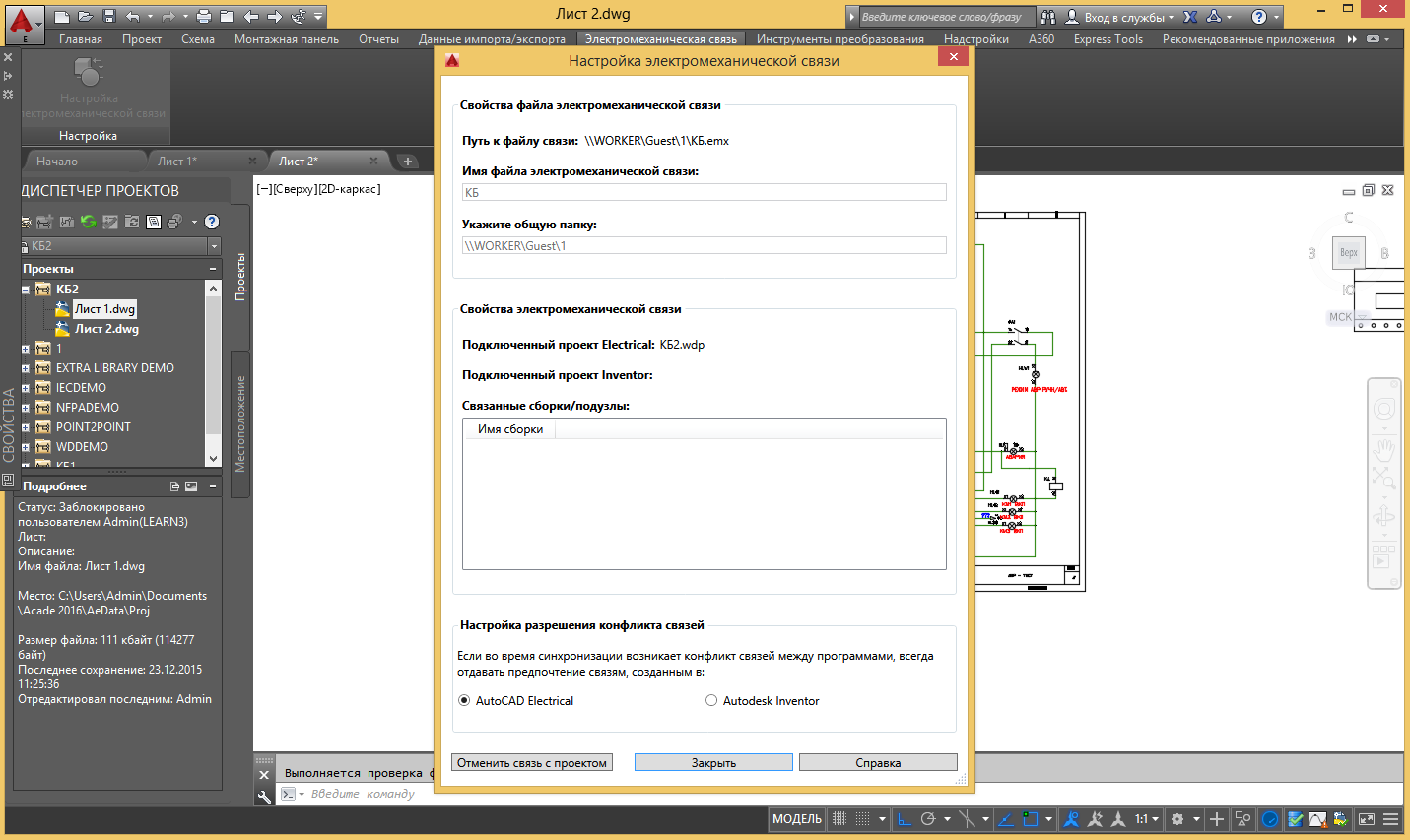Image resolution: width=1410 pixels, height=840 pixels.
Task: Save the drawing with the floppy disk icon
Action: (x=109, y=17)
